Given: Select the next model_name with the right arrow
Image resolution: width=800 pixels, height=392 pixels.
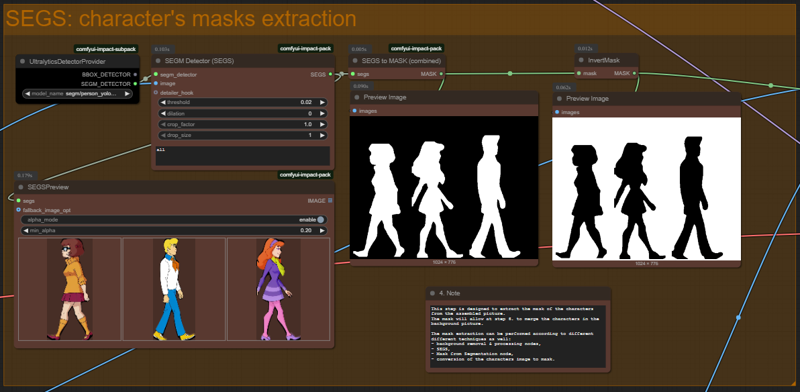Looking at the screenshot, I should point(127,94).
